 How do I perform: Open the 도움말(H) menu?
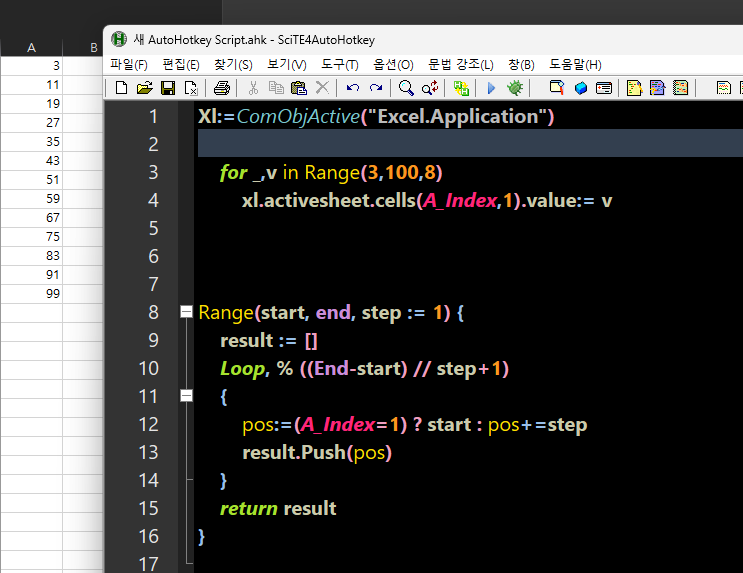[575, 64]
